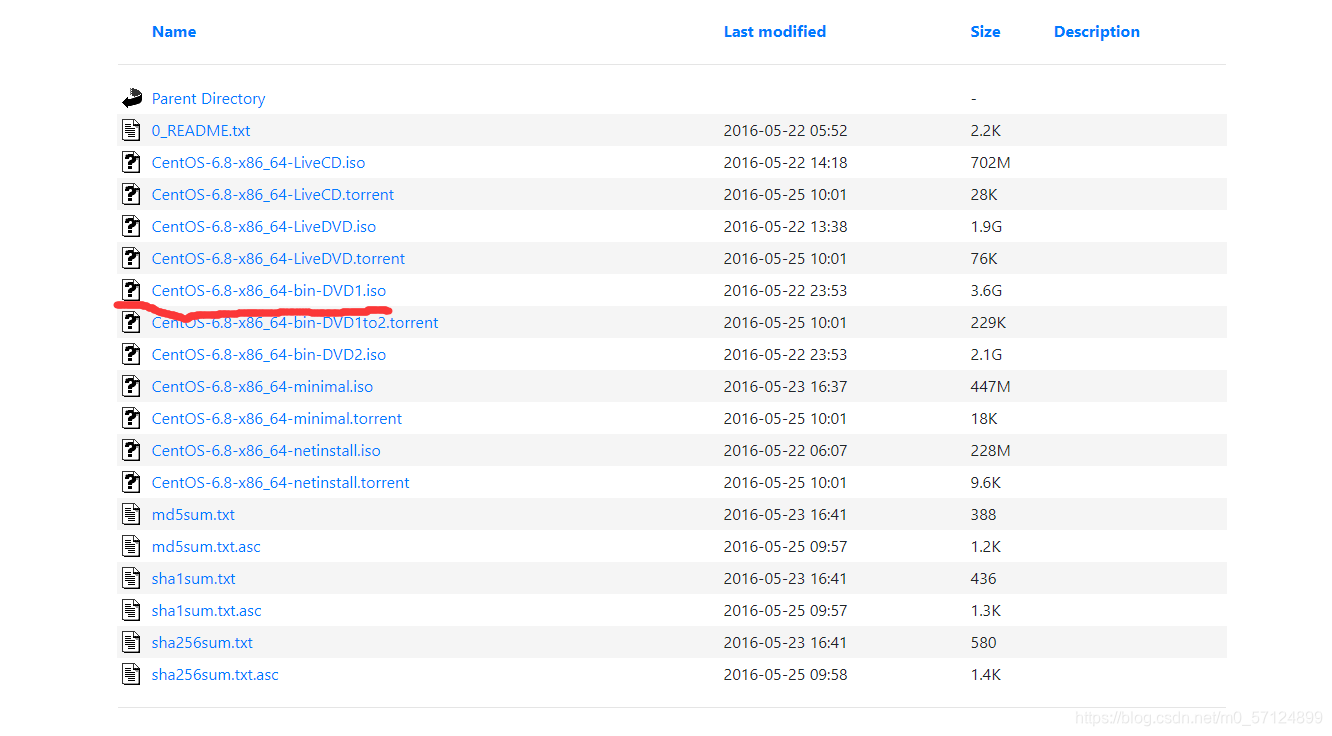Click the file icon beside sha1sum.txt.asc
Screen dimensions: 1332x736
[x=131, y=610]
